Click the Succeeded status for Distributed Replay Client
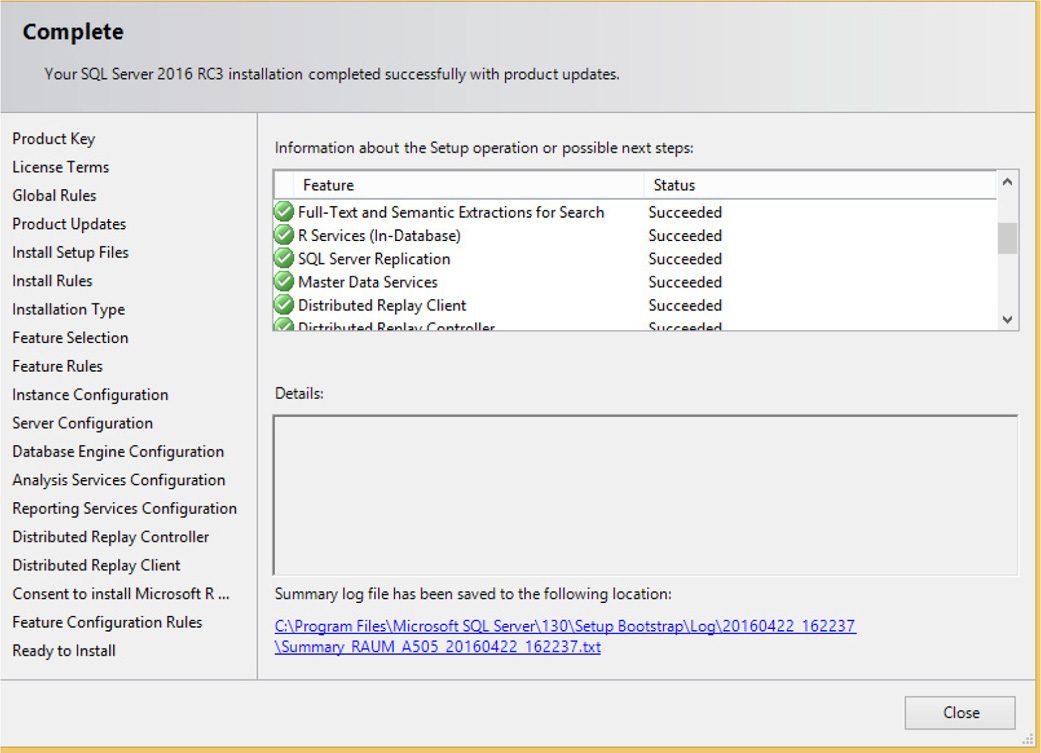This screenshot has height=753, width=1041. tap(685, 305)
